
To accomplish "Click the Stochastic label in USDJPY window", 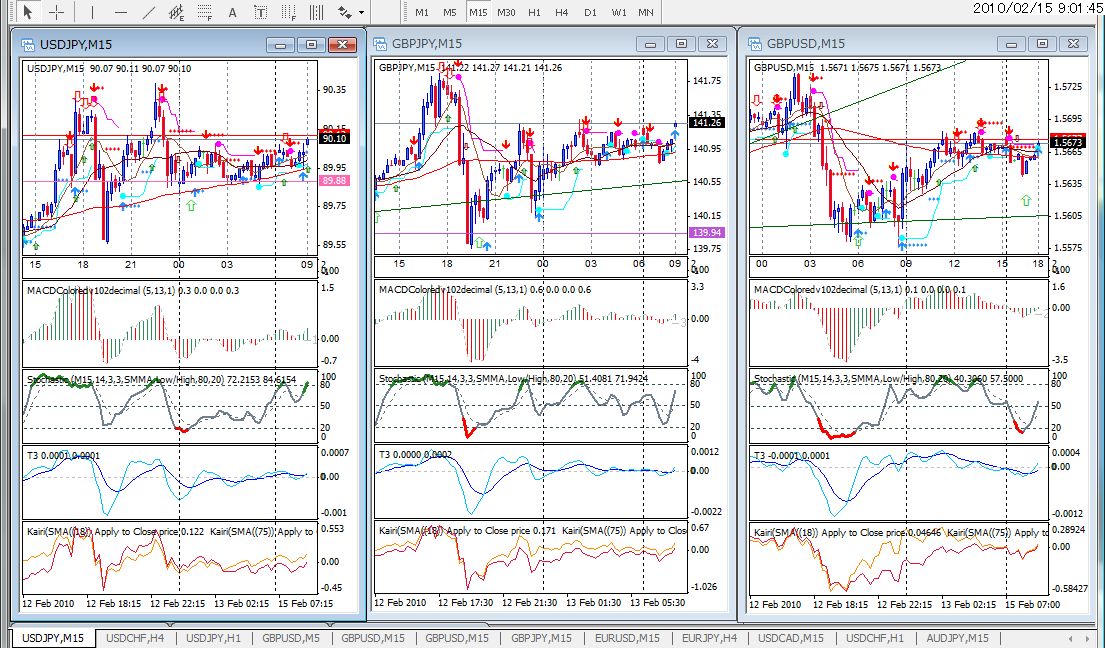I will [x=161, y=380].
